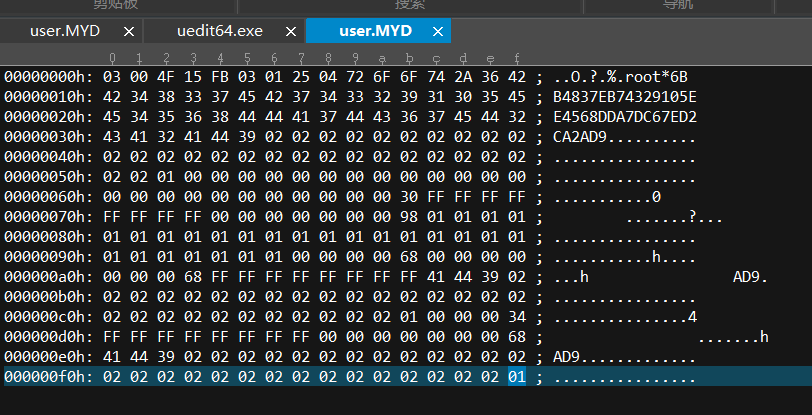
Task: Click offset label 00000050h
Action: pos(49,177)
